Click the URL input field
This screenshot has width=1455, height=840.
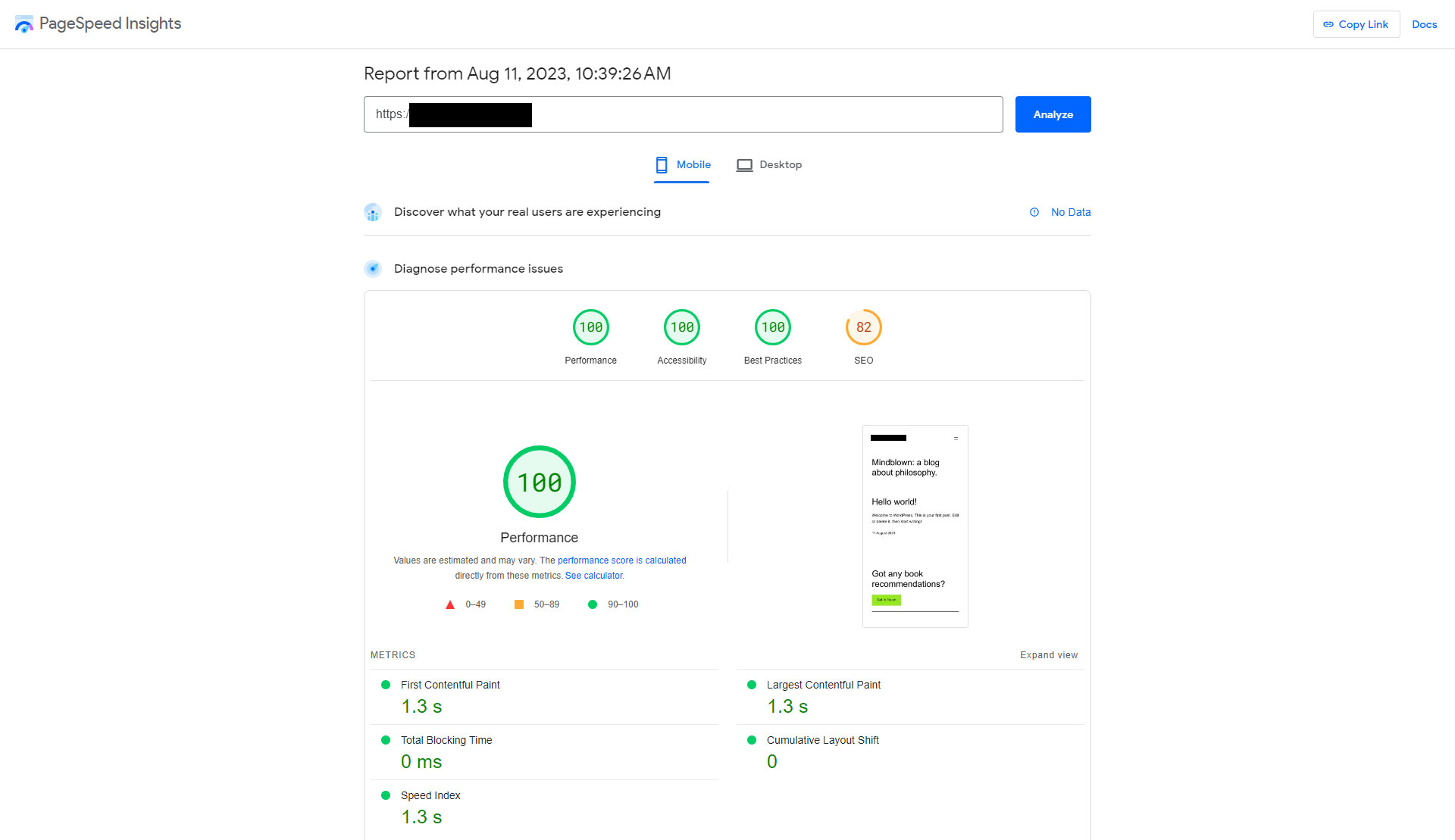(683, 113)
